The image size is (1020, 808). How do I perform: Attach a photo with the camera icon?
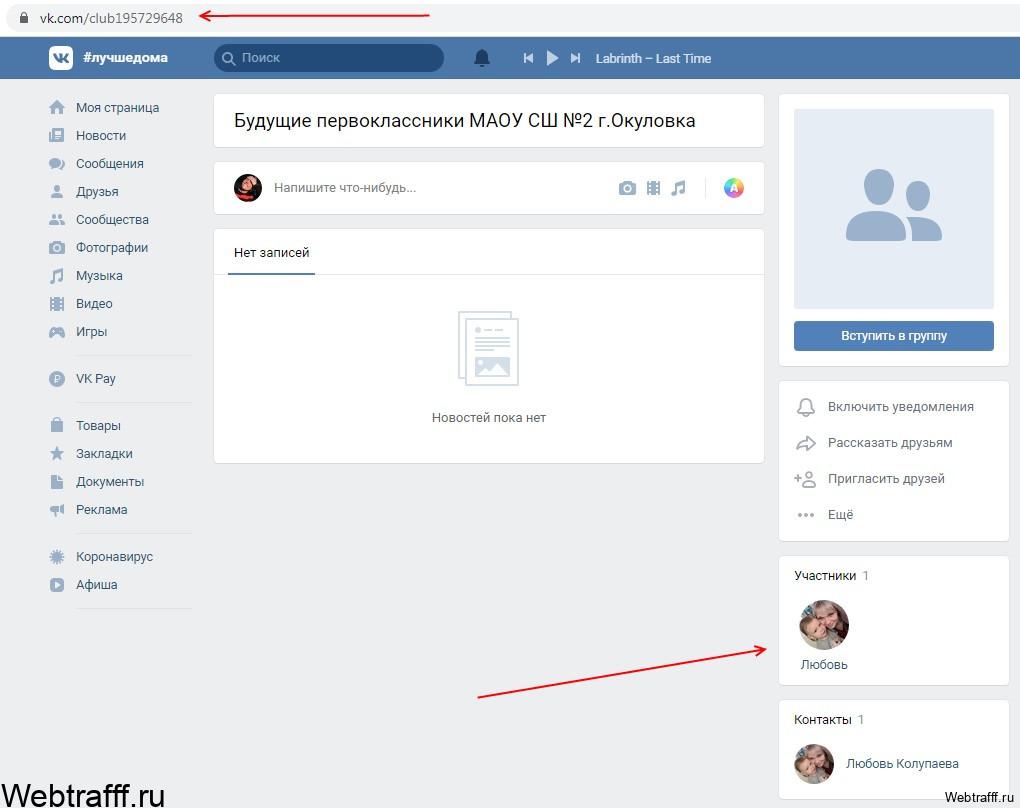pyautogui.click(x=627, y=188)
